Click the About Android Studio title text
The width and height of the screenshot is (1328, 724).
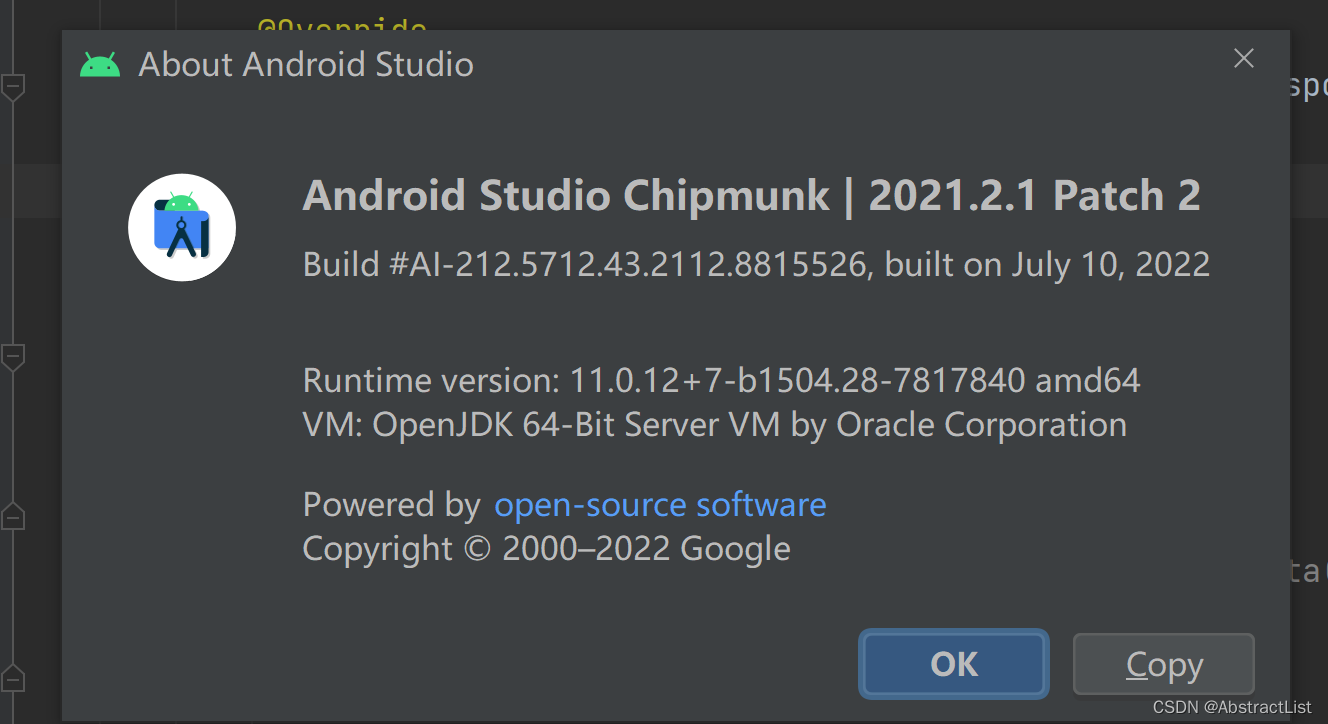(306, 65)
